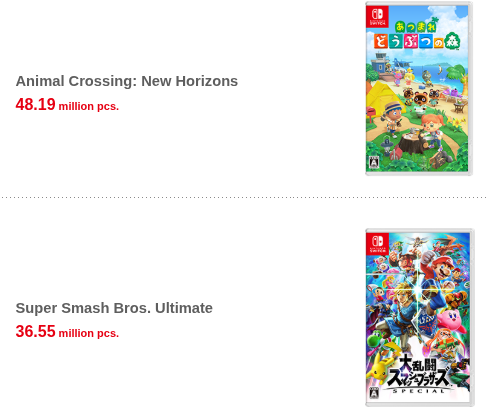Open the Super Smash Bros. box art image
488x419 pixels.
pyautogui.click(x=420, y=317)
